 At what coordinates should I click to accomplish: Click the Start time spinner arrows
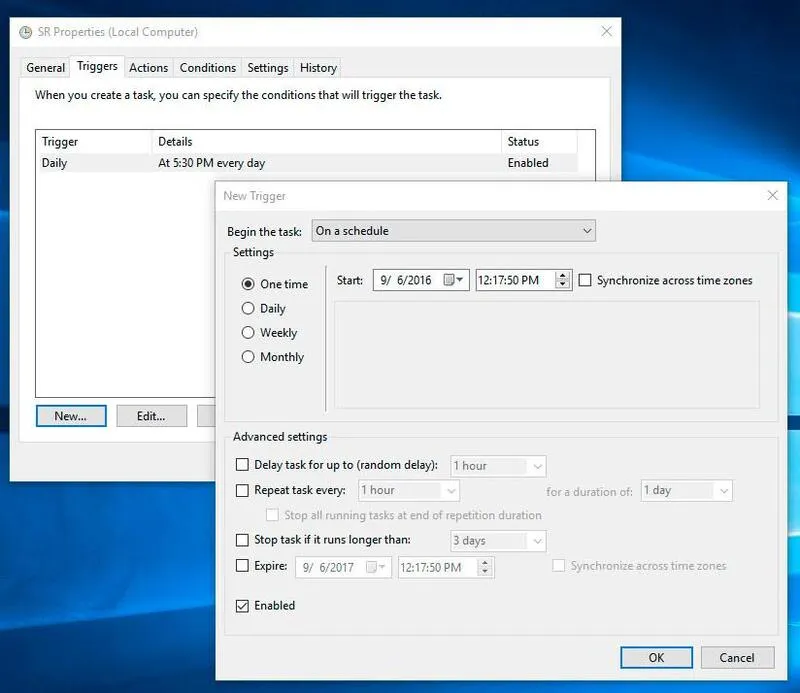(562, 281)
